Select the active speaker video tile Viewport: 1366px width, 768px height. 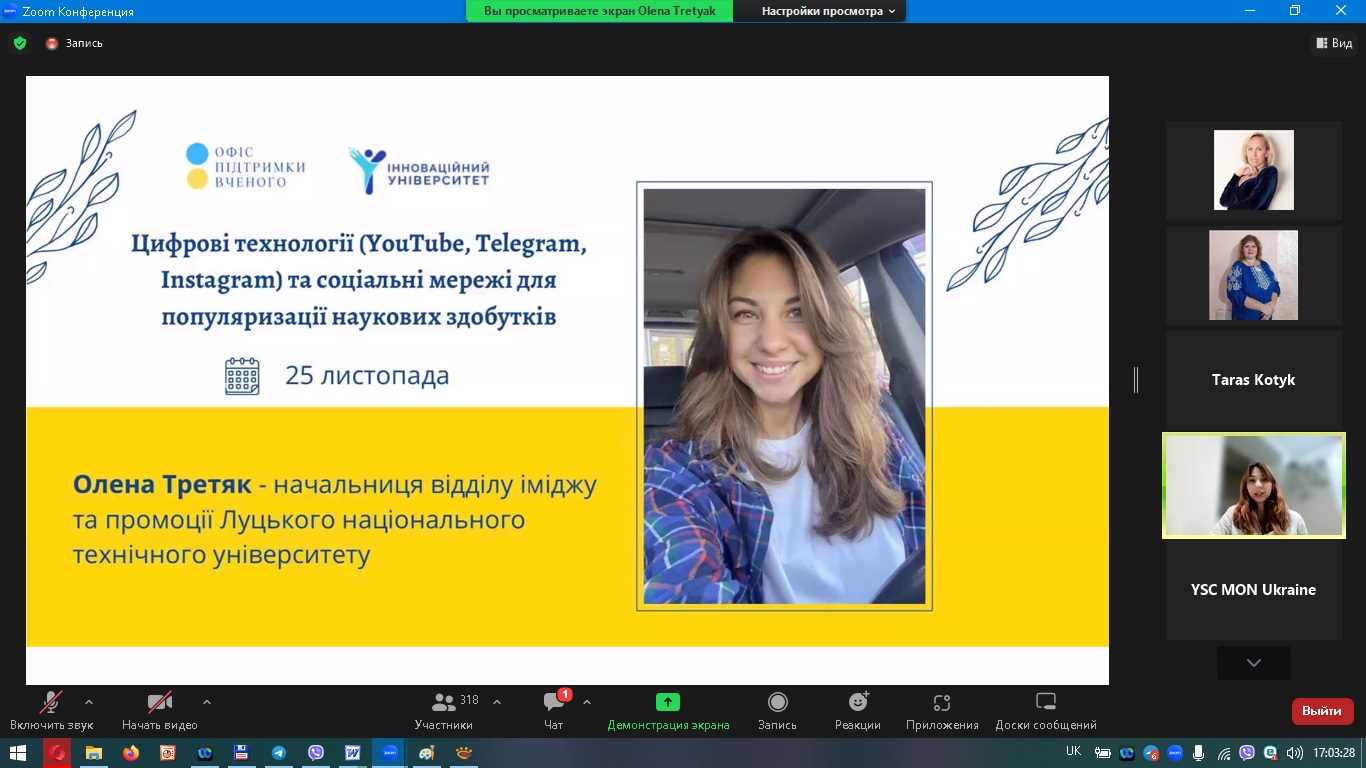[1254, 485]
